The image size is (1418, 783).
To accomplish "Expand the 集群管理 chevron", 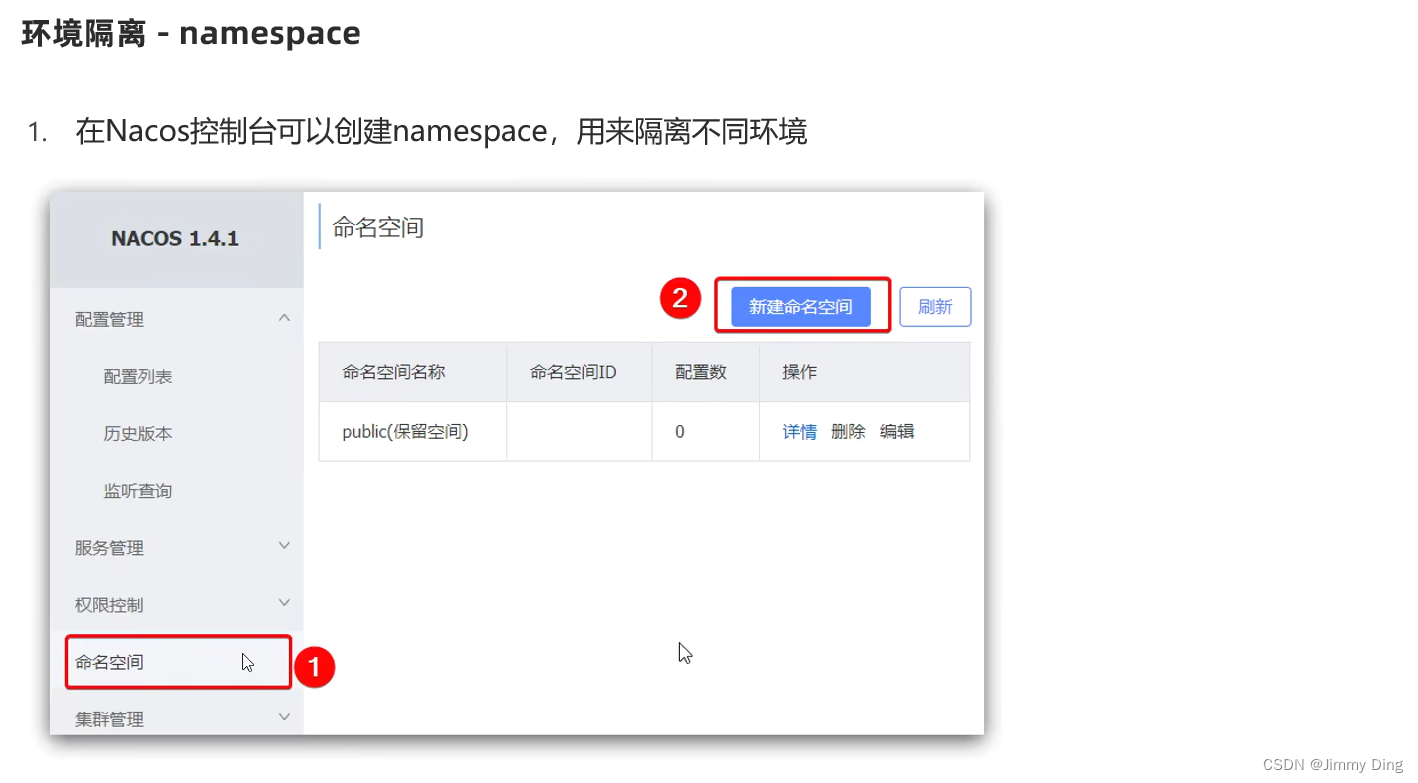I will 284,717.
